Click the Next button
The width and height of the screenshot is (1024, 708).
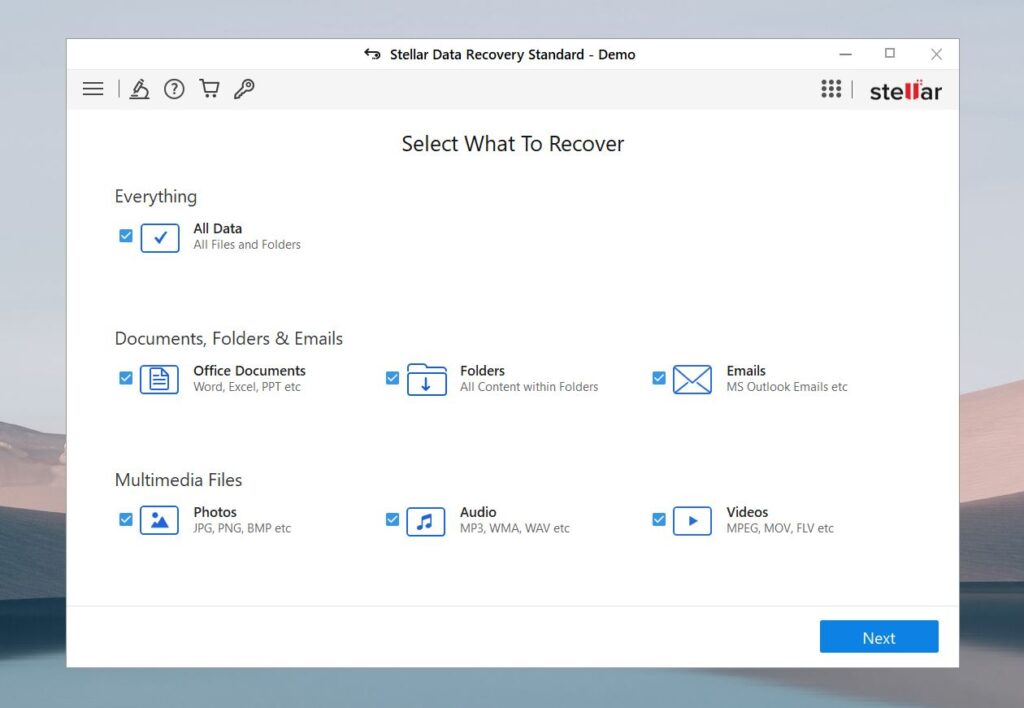[878, 636]
